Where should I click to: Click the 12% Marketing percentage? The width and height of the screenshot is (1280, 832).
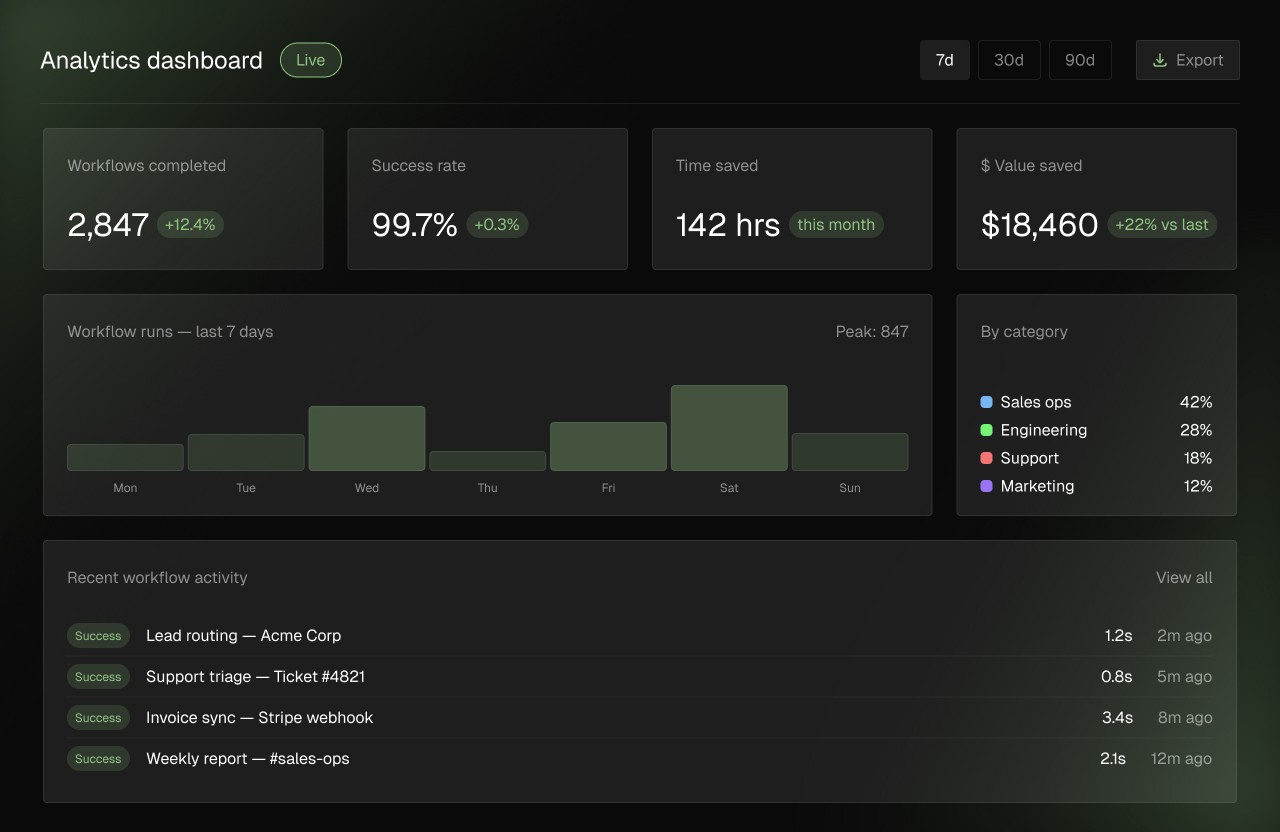pos(1198,486)
